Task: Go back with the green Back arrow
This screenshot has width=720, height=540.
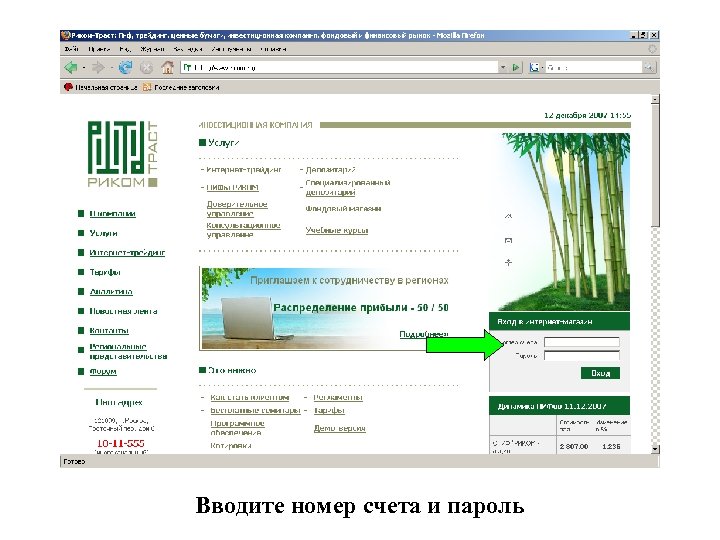Action: 71,68
